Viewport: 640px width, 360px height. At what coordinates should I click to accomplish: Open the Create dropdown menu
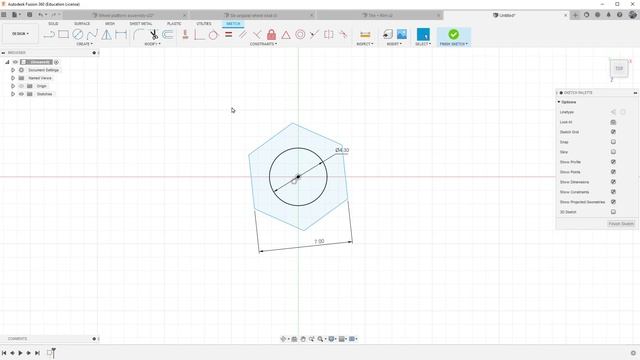click(x=84, y=44)
